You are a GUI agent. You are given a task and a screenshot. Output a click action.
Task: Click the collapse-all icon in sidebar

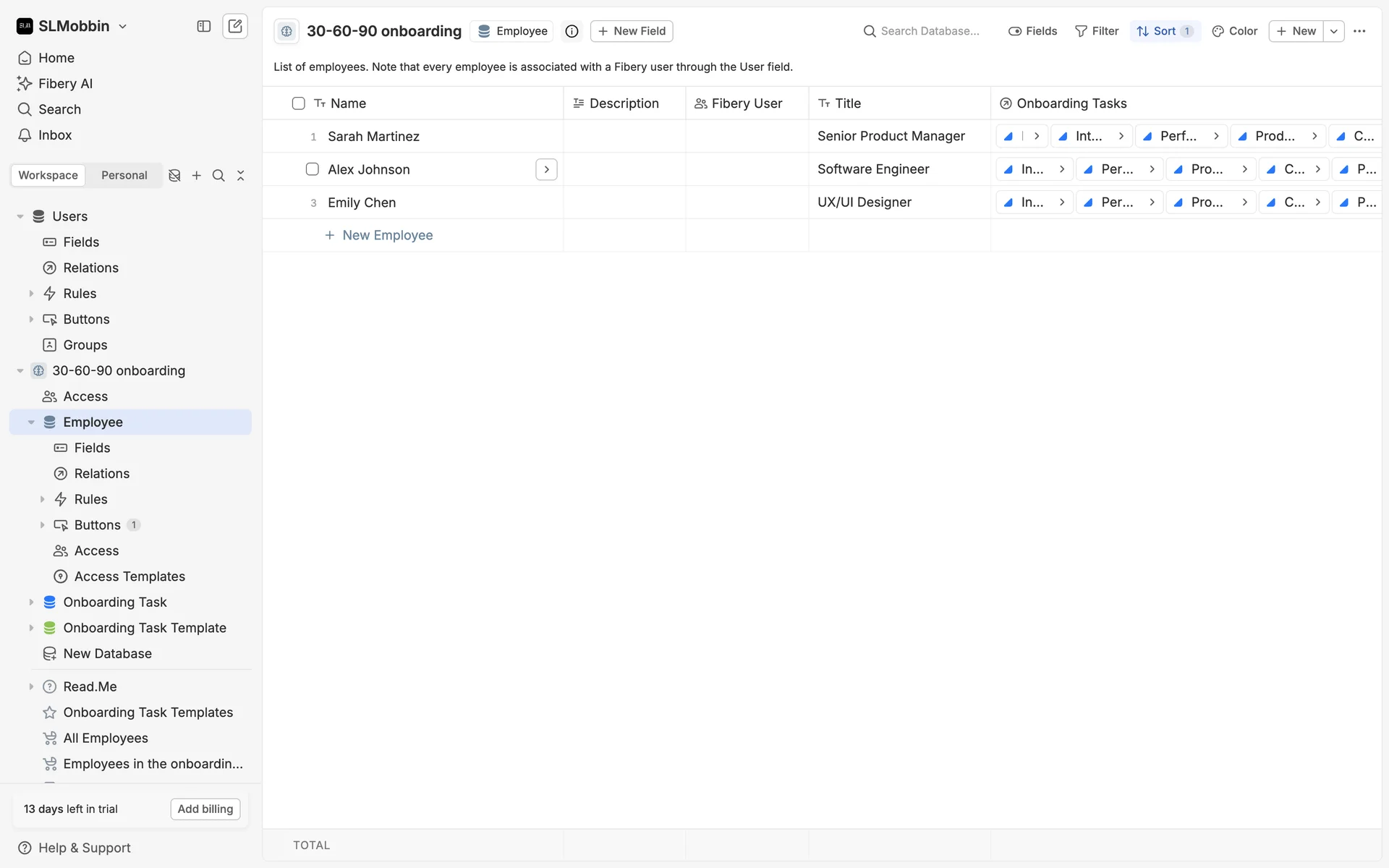pos(241,176)
